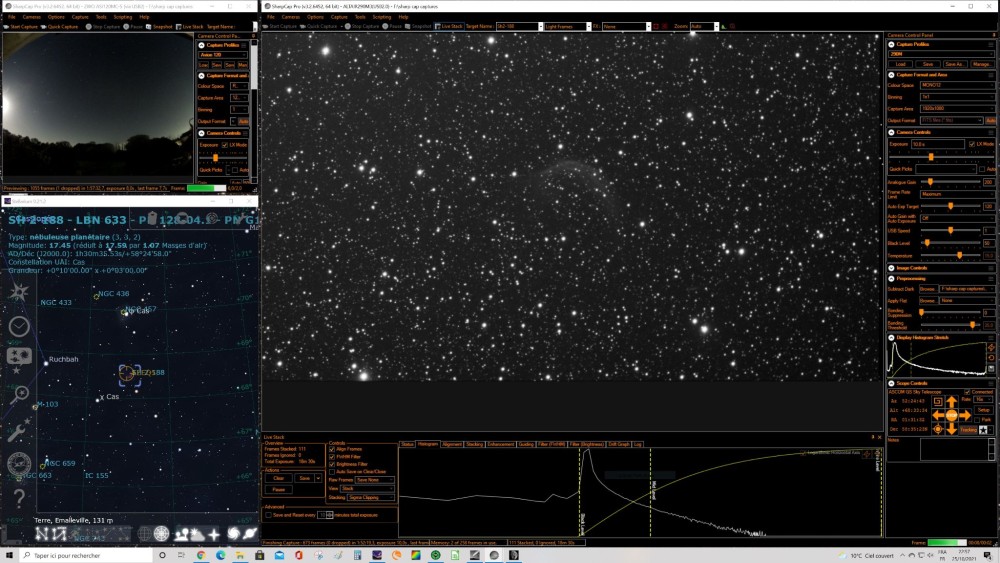Open Frame Rate Limit Maximum dropdown
This screenshot has width=1000, height=563.
pyautogui.click(x=957, y=194)
